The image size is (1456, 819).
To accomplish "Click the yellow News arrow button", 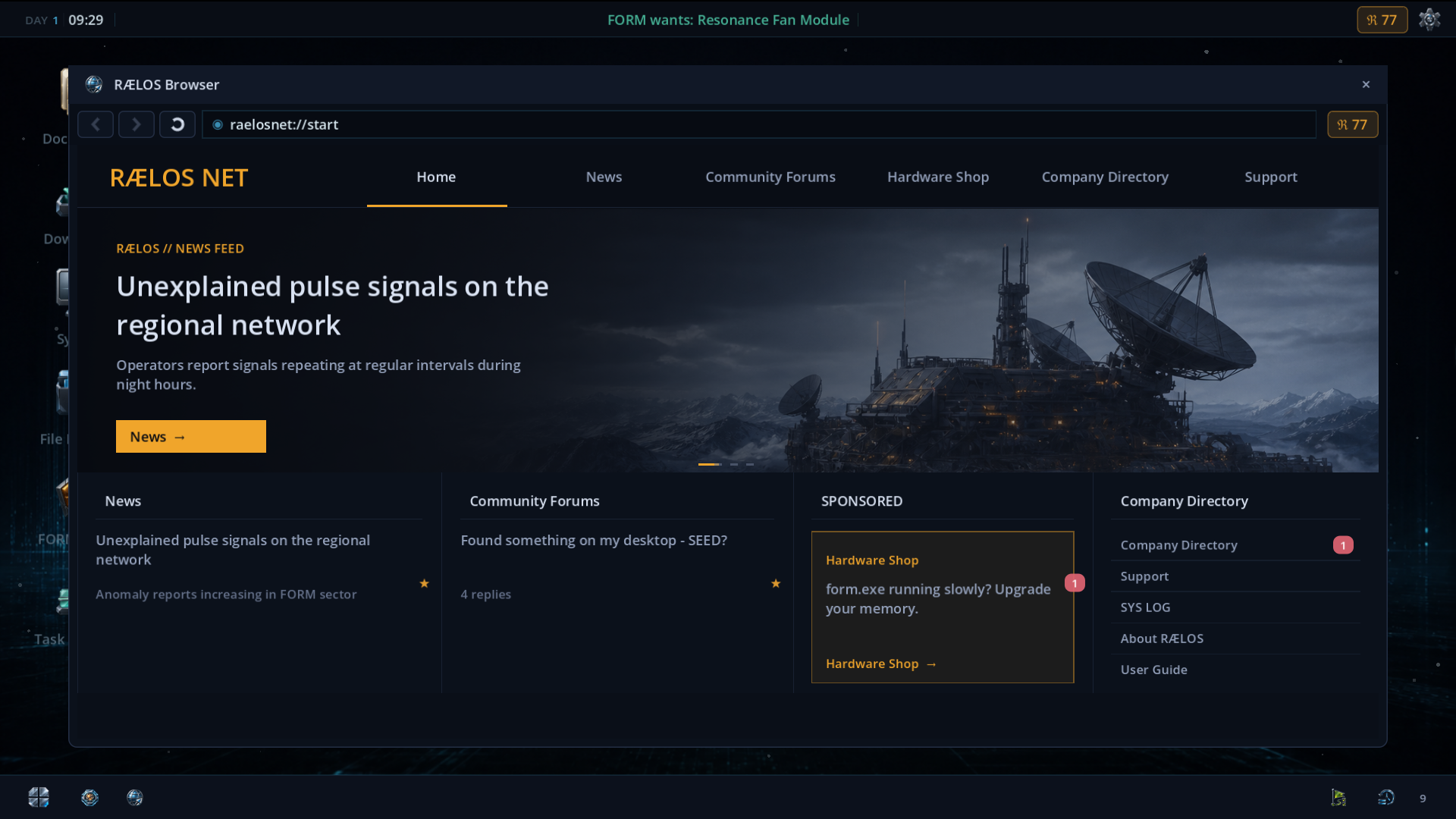I will [x=191, y=437].
